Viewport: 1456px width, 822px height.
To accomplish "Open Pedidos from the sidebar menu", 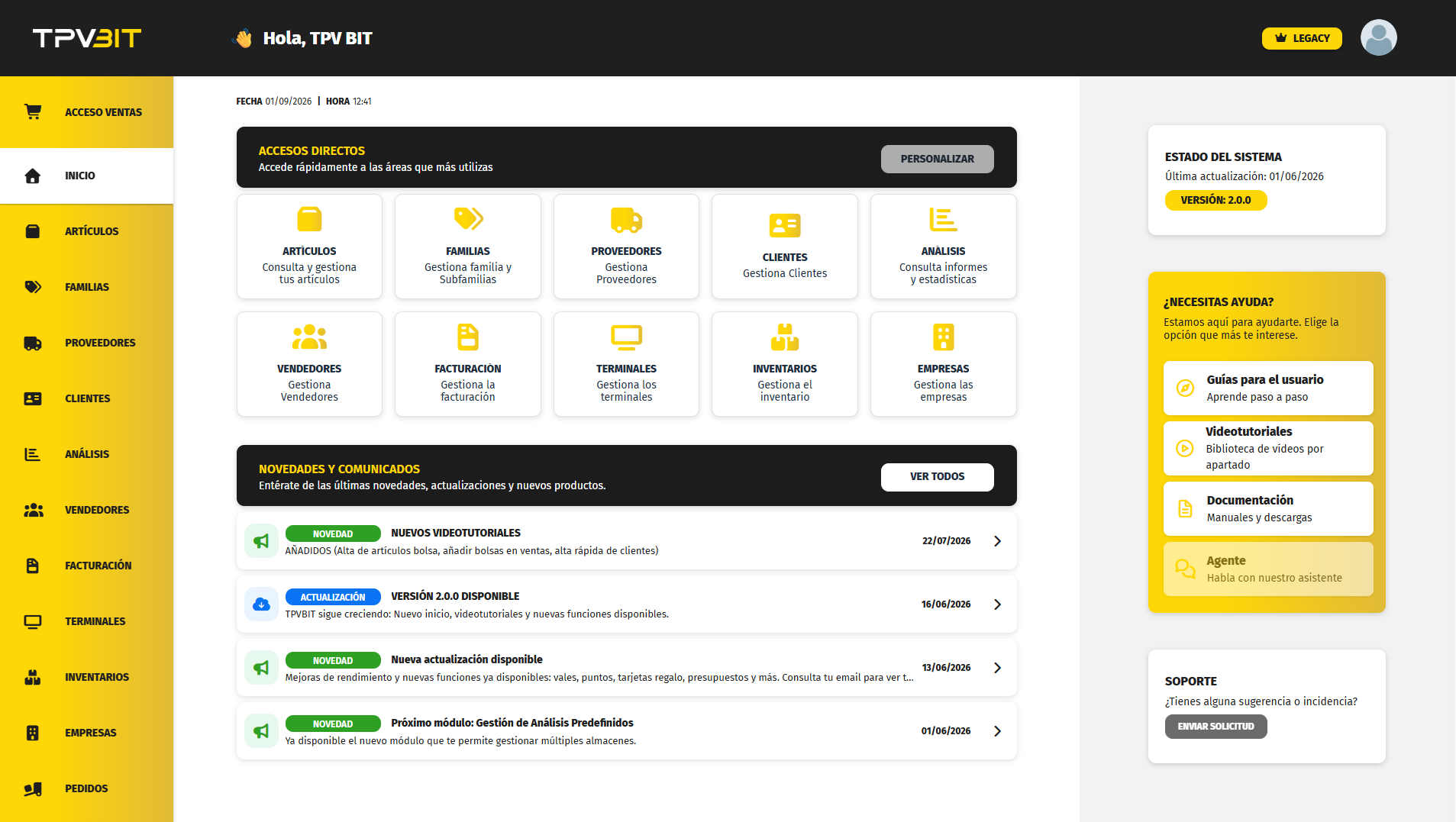I will [x=87, y=788].
